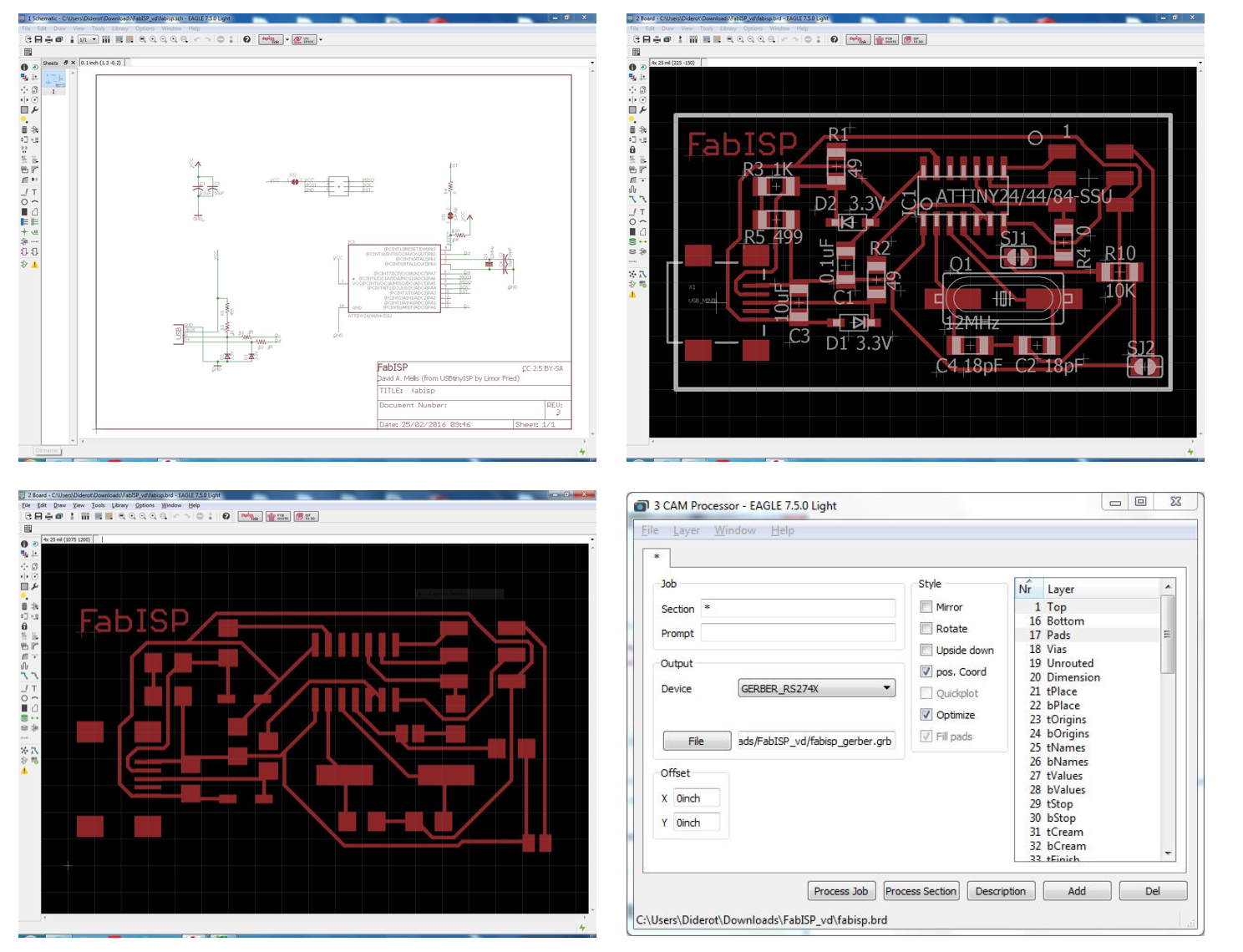Uncheck the pos. Coord checkbox
Screen dimensions: 1243x952
click(x=926, y=671)
